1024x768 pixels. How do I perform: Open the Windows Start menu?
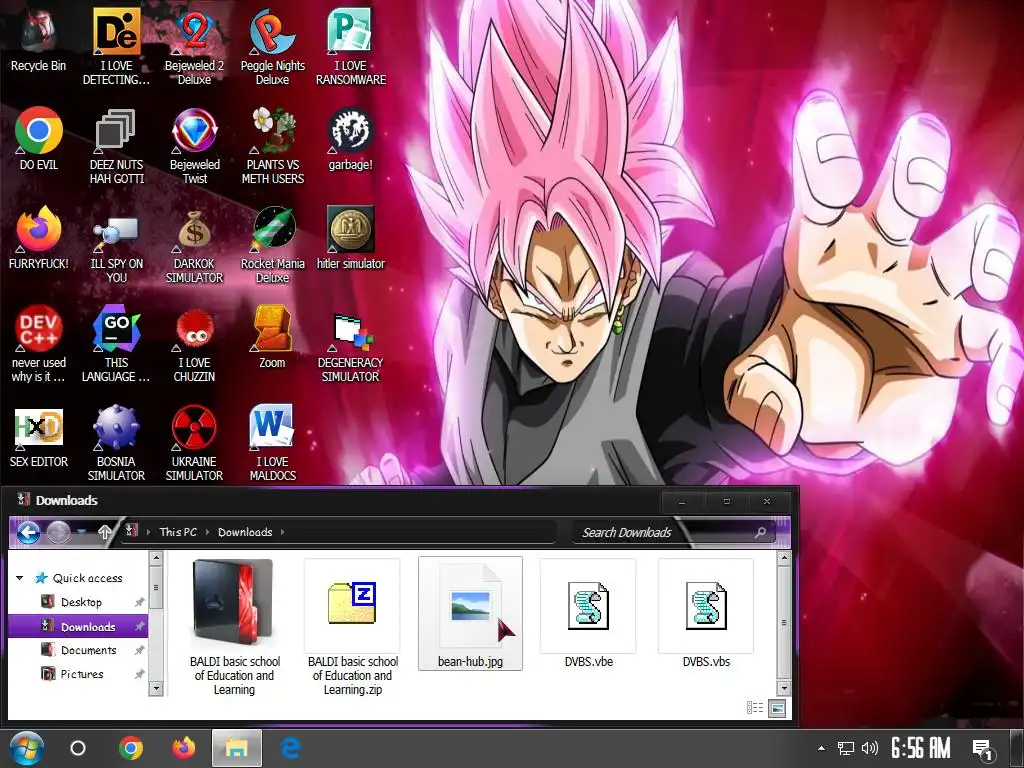pos(27,748)
